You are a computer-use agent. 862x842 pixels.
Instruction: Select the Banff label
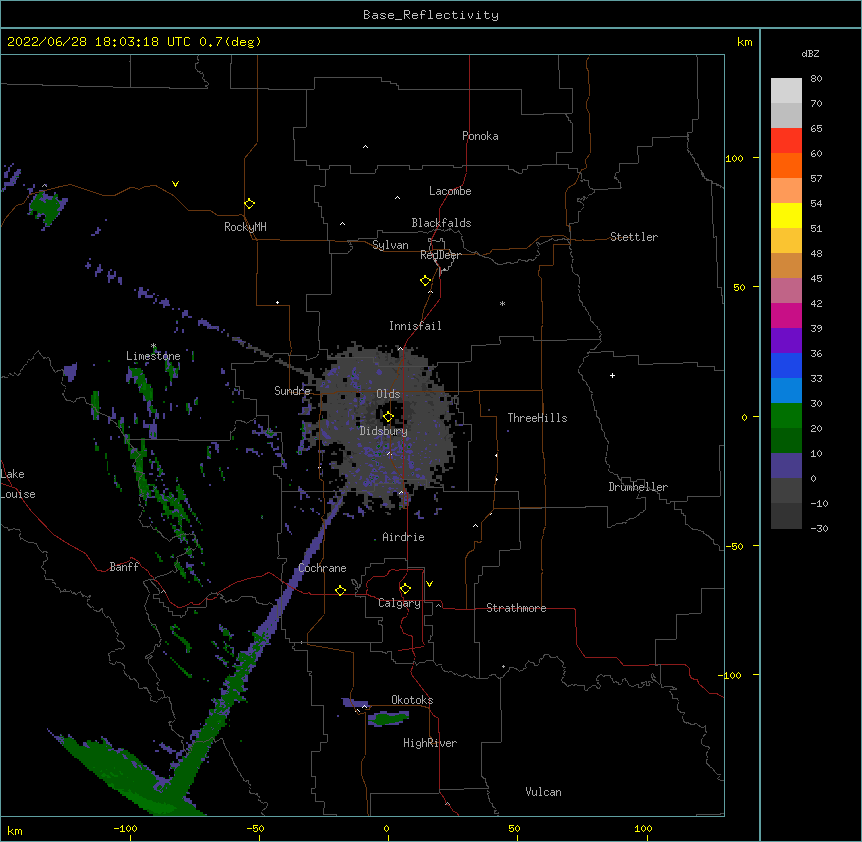coord(124,567)
